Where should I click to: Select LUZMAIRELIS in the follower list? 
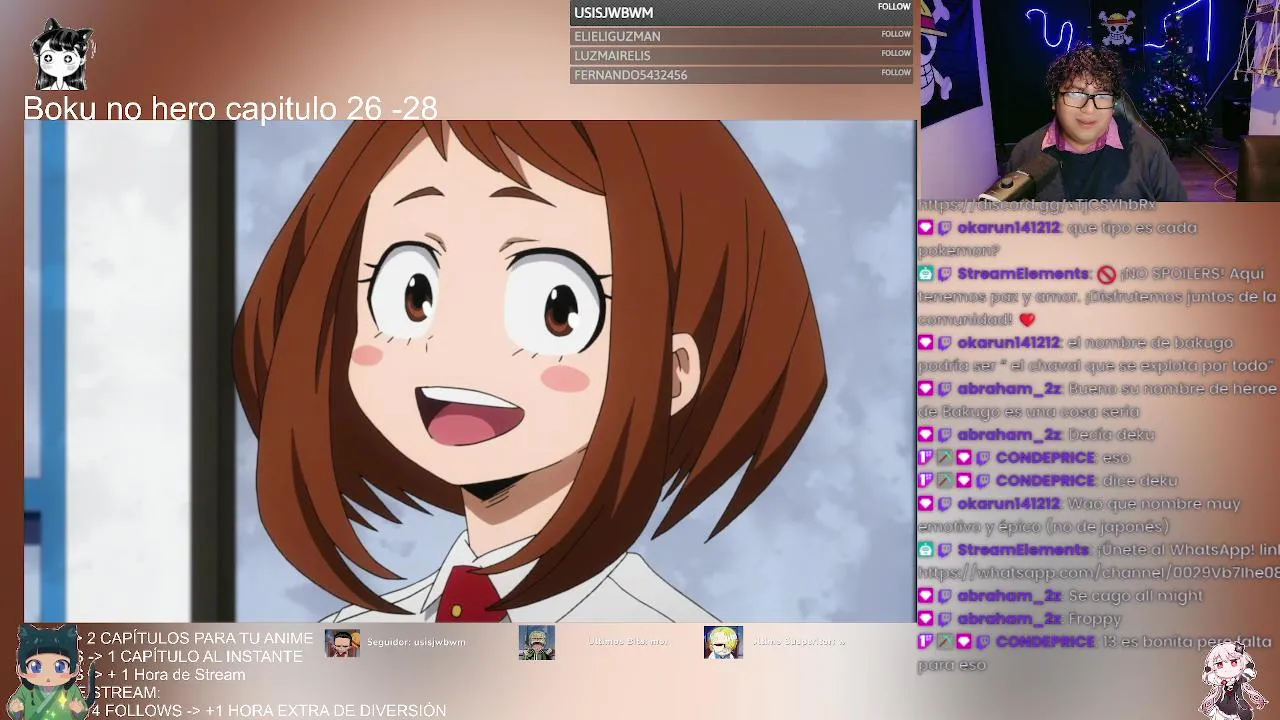612,56
